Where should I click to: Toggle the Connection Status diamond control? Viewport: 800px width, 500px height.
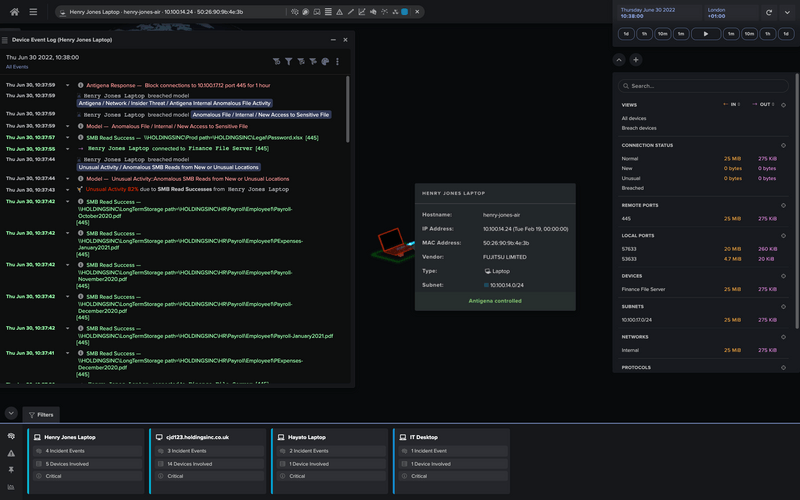pos(783,145)
